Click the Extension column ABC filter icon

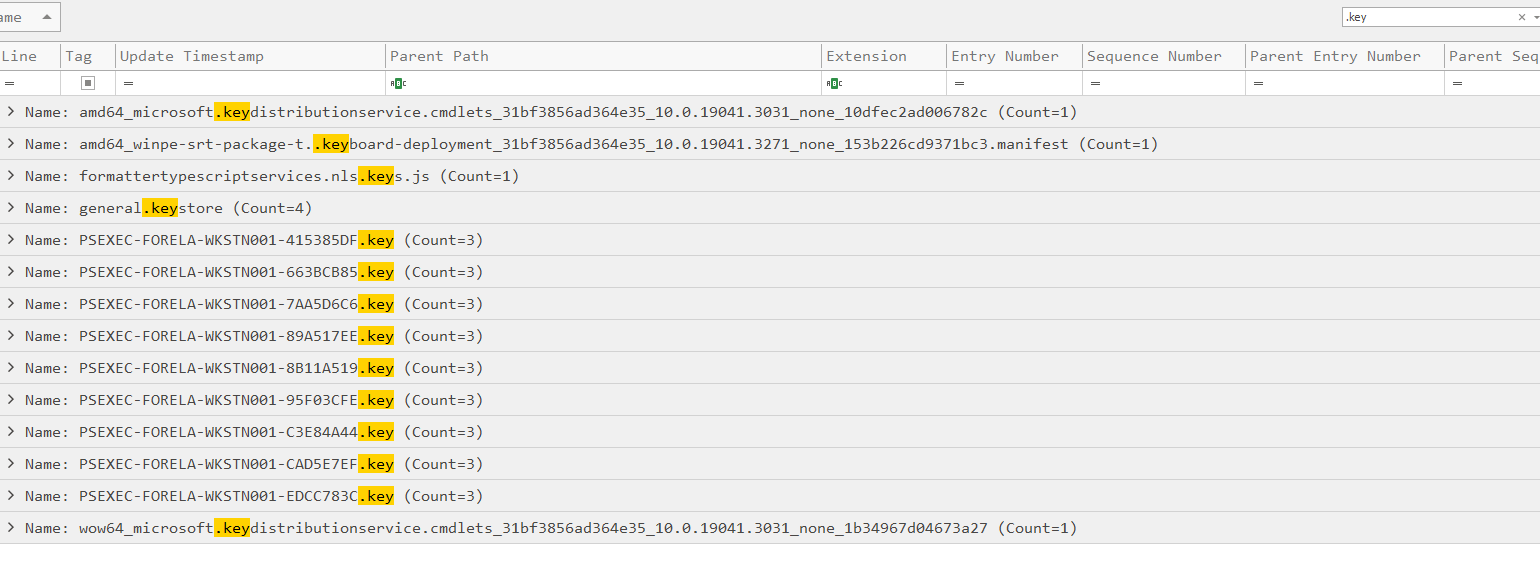[834, 83]
